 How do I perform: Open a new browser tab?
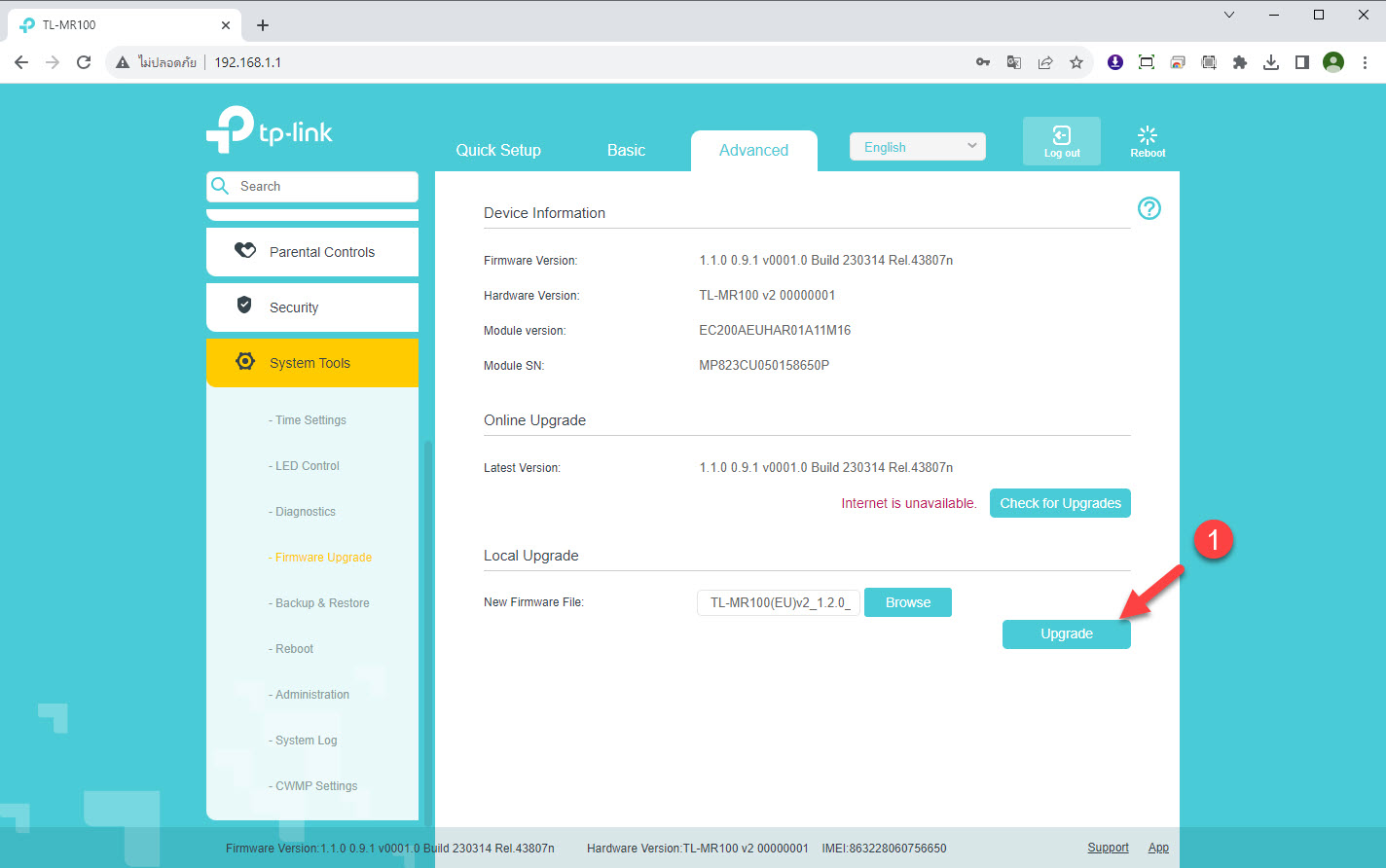point(263,25)
